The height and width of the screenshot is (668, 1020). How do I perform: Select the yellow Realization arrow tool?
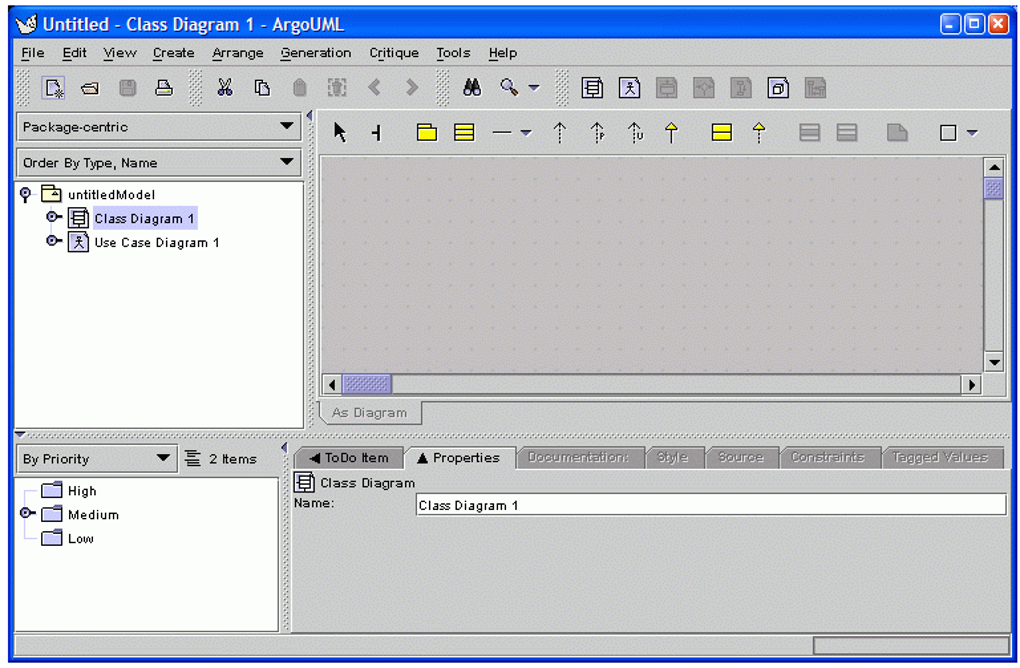[x=671, y=133]
